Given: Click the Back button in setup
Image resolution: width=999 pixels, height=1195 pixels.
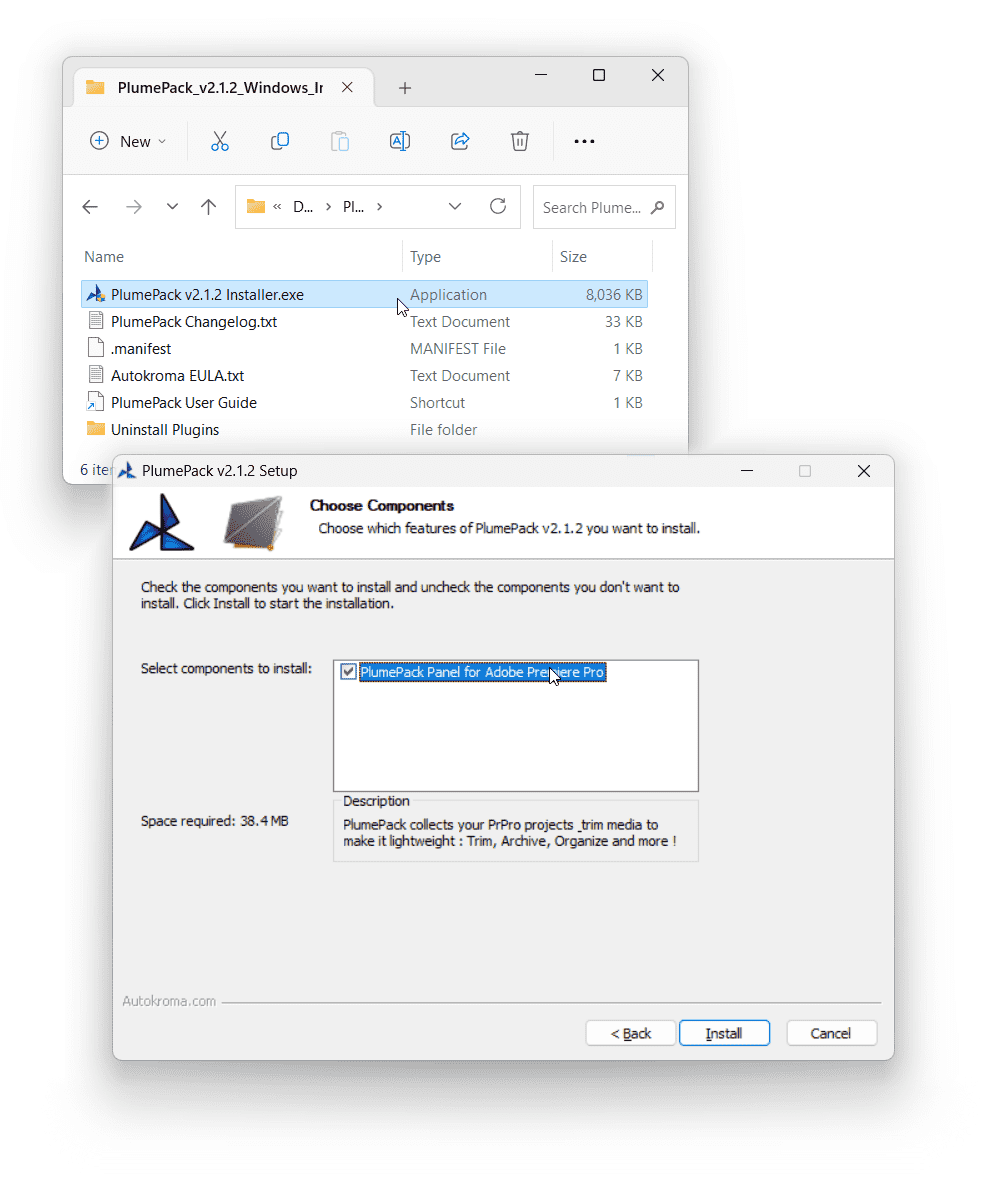Looking at the screenshot, I should (631, 1033).
